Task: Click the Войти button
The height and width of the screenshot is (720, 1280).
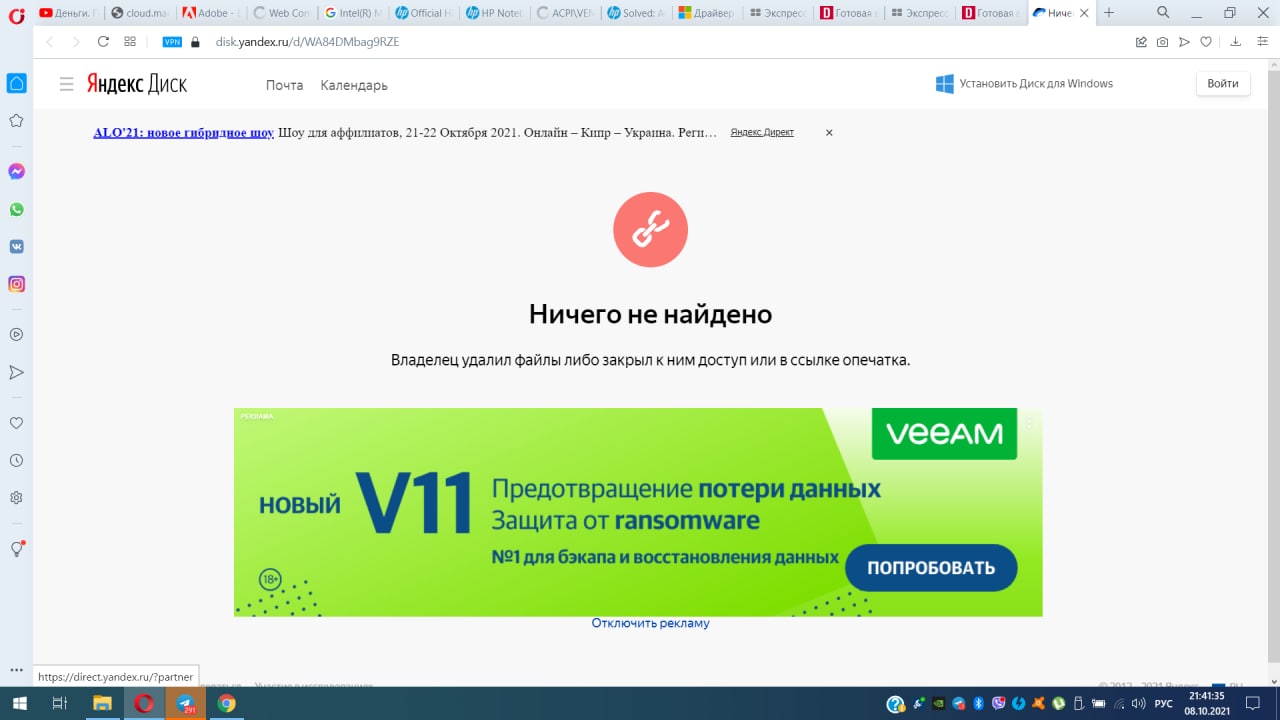Action: point(1223,84)
